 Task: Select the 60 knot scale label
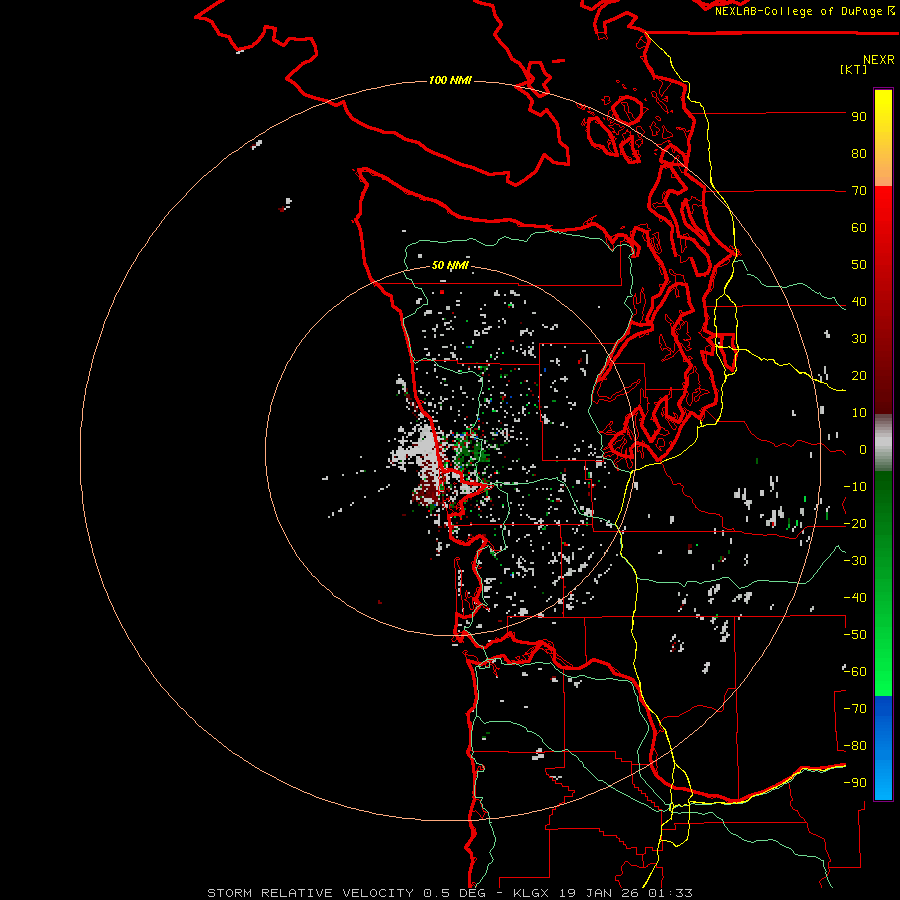coord(859,228)
